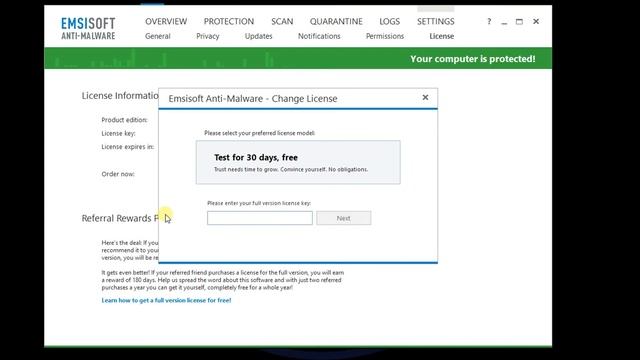Maximize the Emsisoft main window
The width and height of the screenshot is (640, 360).
click(519, 21)
